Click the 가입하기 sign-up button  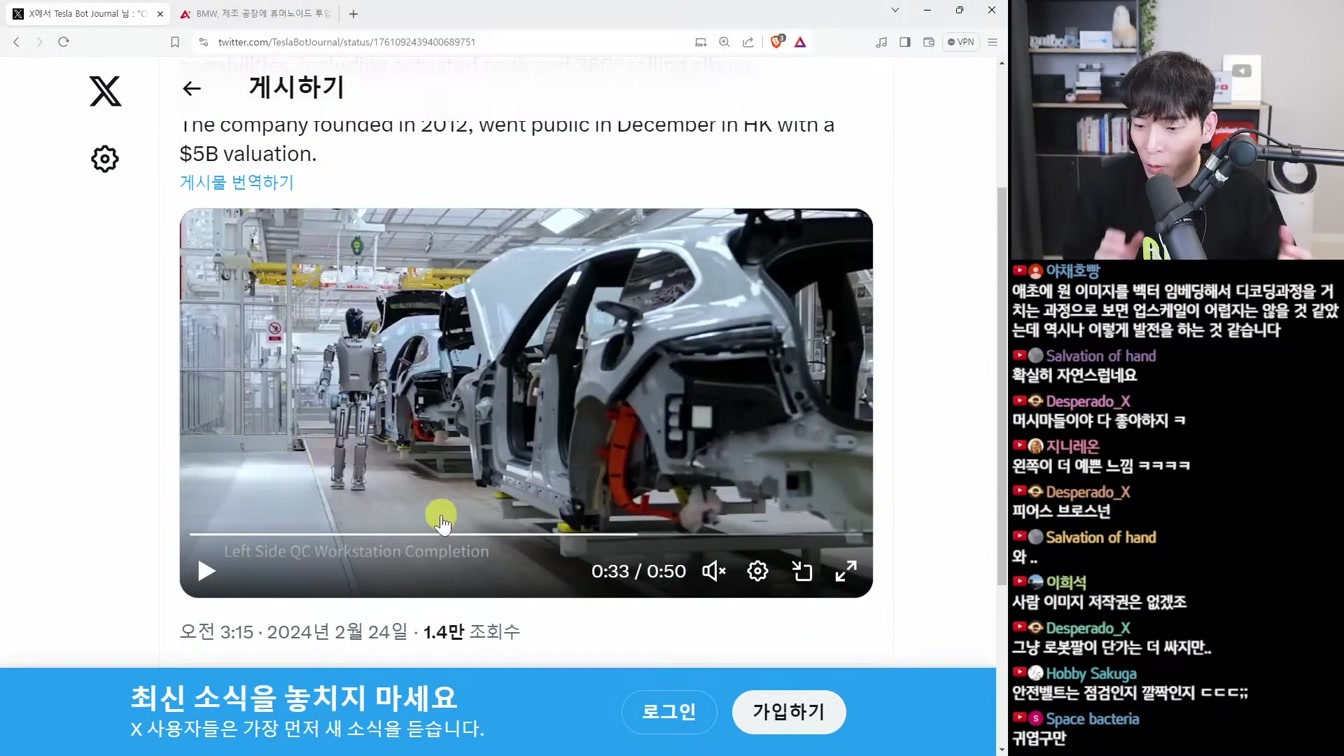click(x=789, y=712)
